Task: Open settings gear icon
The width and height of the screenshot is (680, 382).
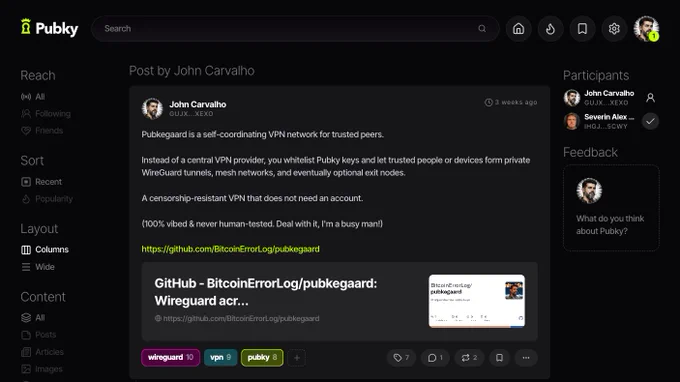Action: [x=614, y=29]
